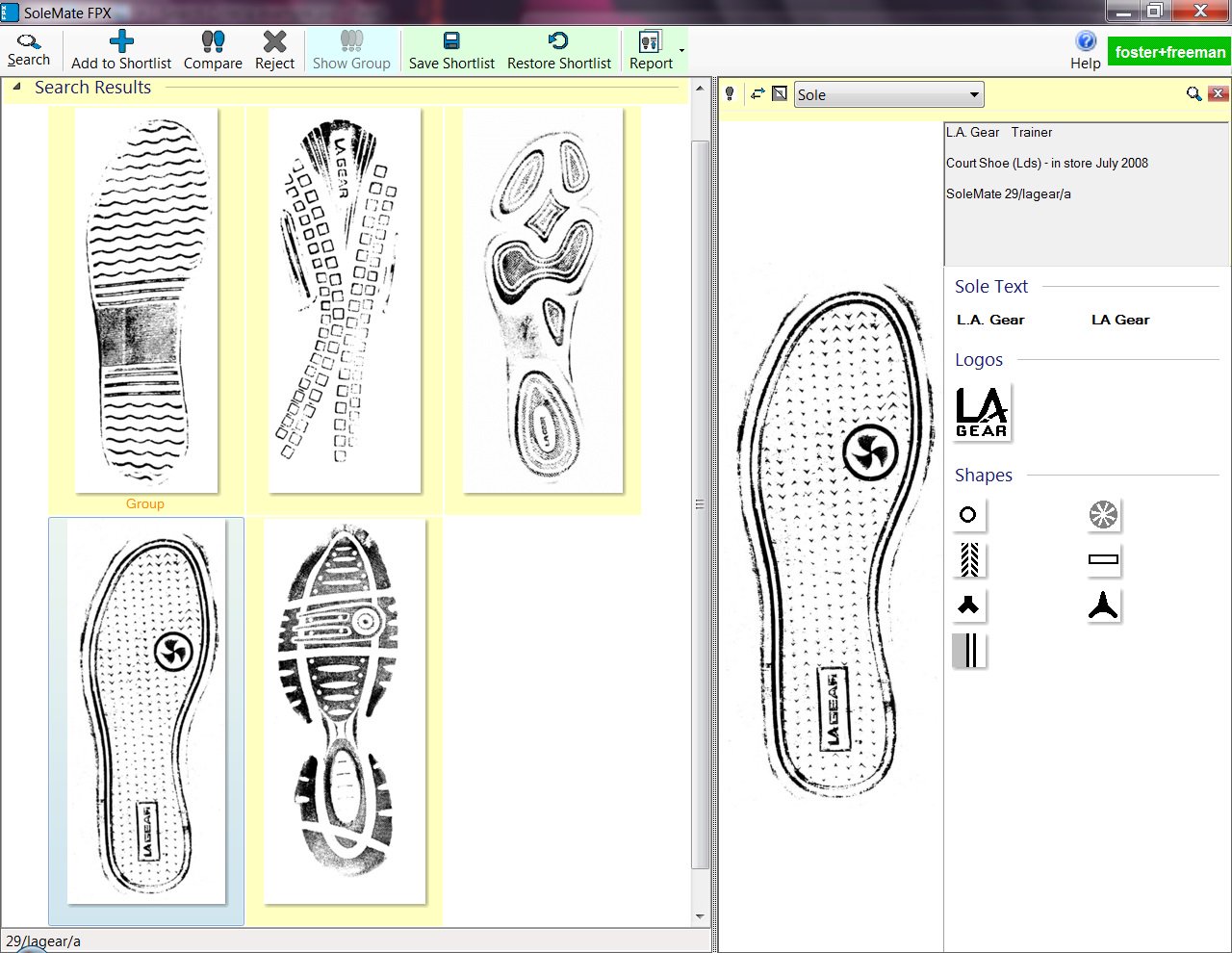This screenshot has width=1232, height=953.
Task: Select the large three-pronged shape icon
Action: (1103, 605)
